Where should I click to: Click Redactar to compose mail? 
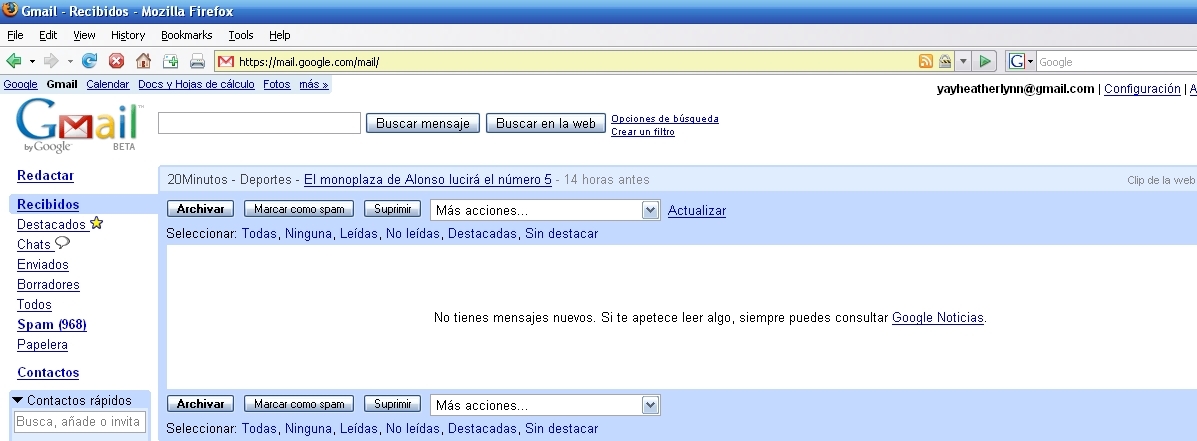coord(46,175)
